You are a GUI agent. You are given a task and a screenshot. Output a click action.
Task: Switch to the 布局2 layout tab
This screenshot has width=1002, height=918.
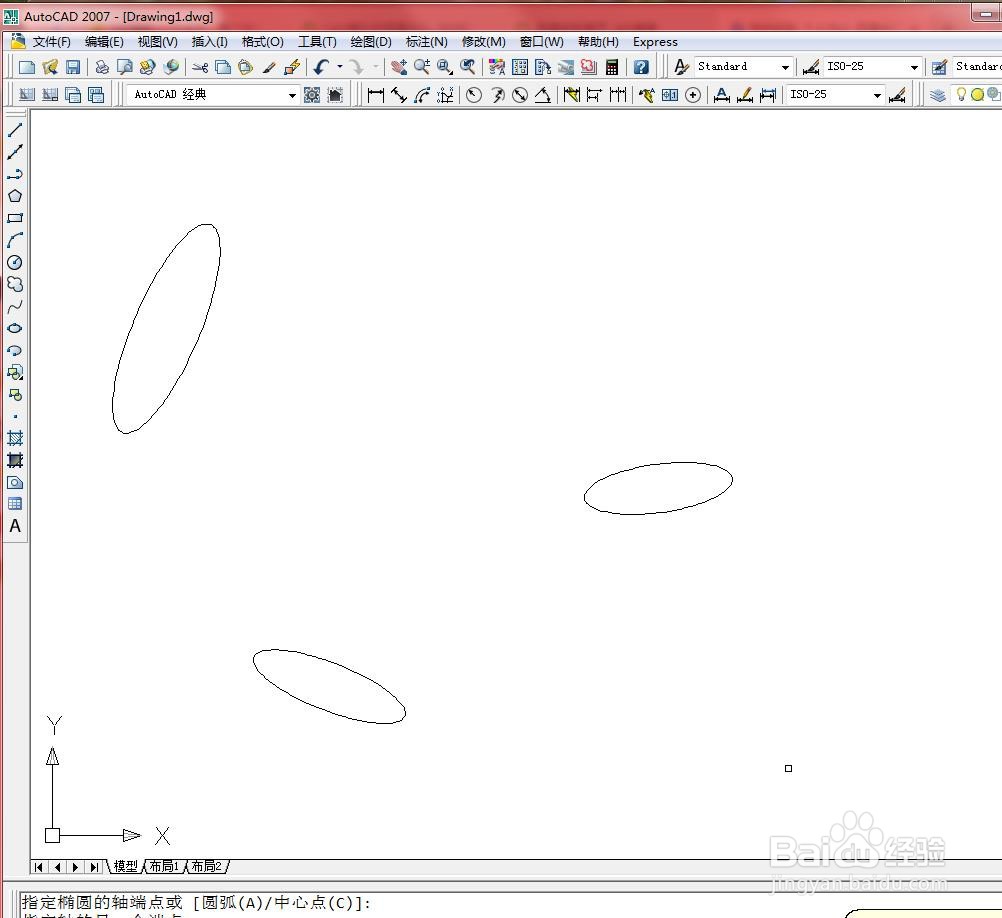pos(206,866)
